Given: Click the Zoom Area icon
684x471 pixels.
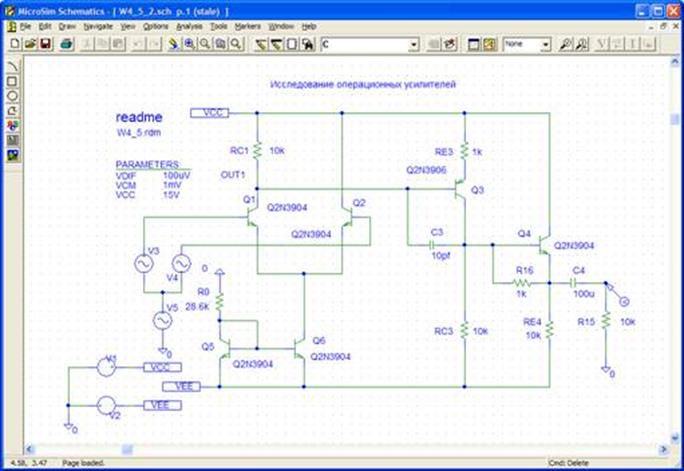Looking at the screenshot, I should [220, 44].
